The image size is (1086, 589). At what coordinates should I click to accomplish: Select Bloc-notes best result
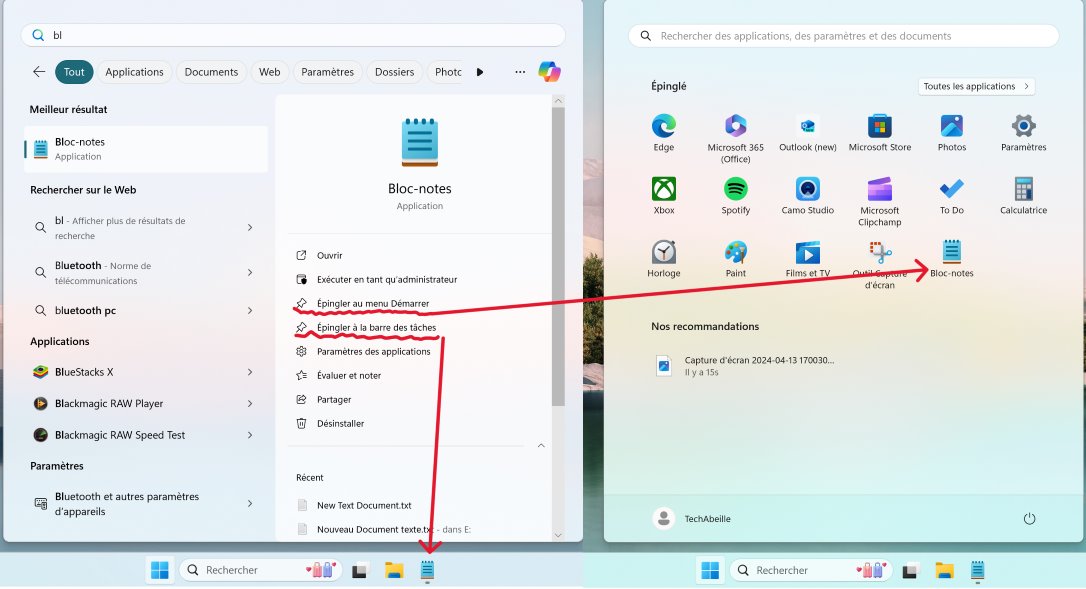coord(146,149)
